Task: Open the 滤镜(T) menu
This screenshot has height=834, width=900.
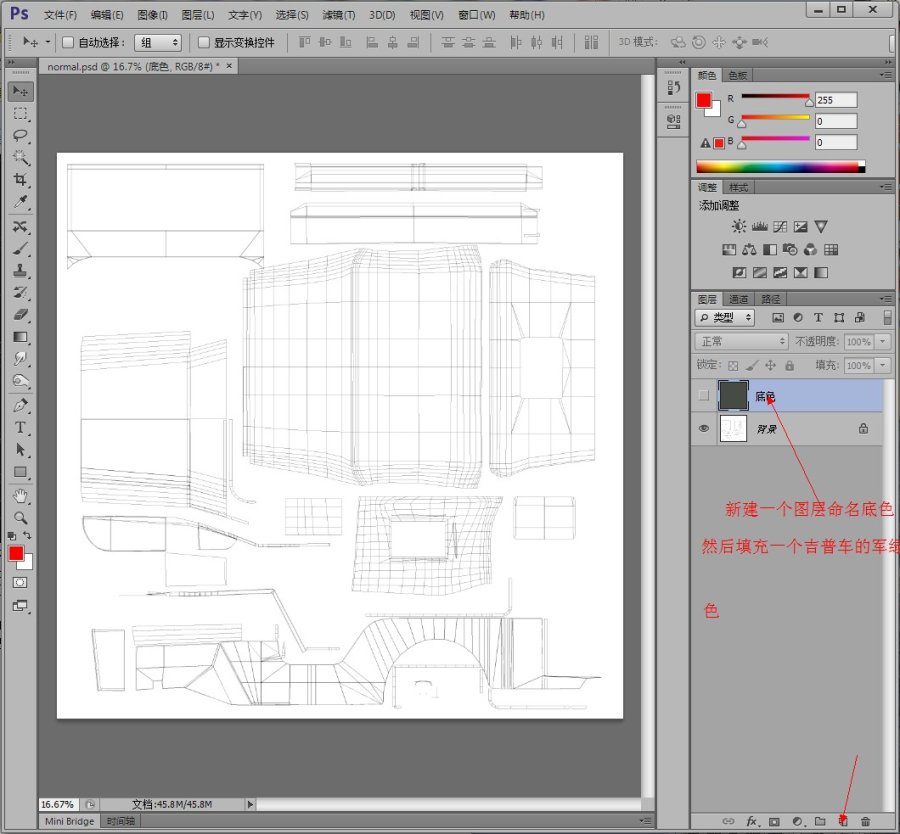Action: [x=338, y=15]
